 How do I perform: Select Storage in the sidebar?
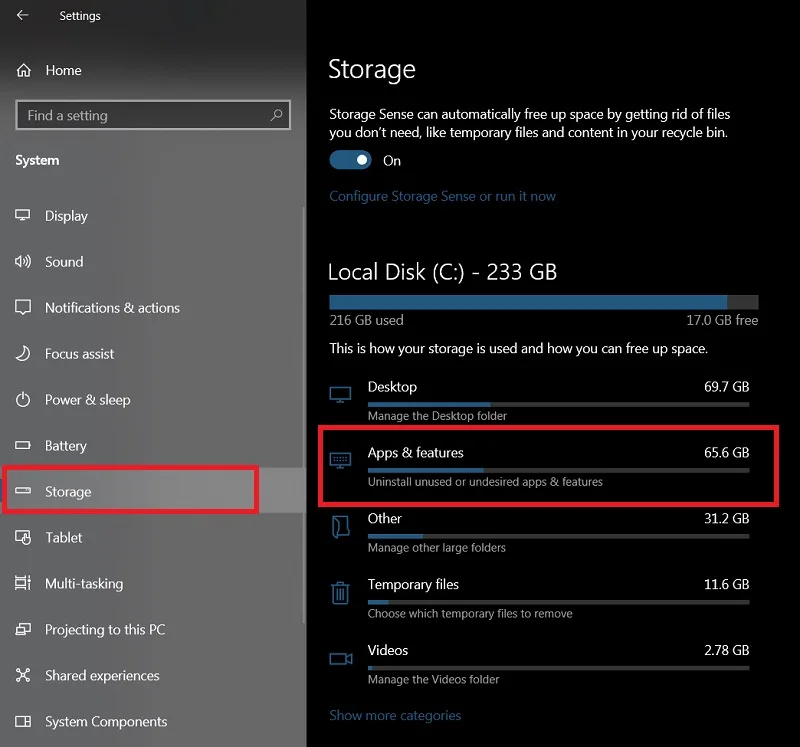tap(152, 491)
